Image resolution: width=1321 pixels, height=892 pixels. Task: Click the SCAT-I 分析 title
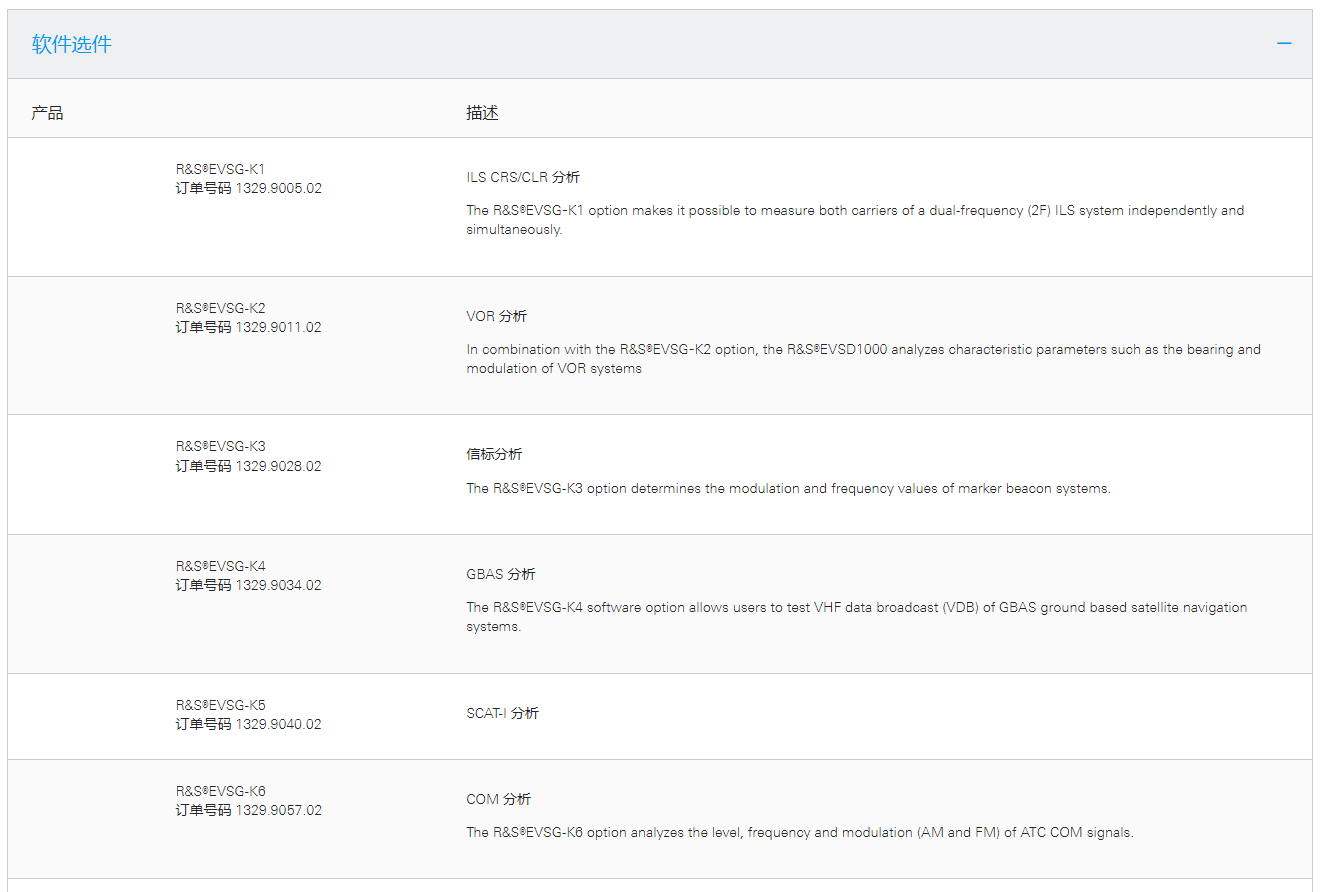click(x=502, y=713)
